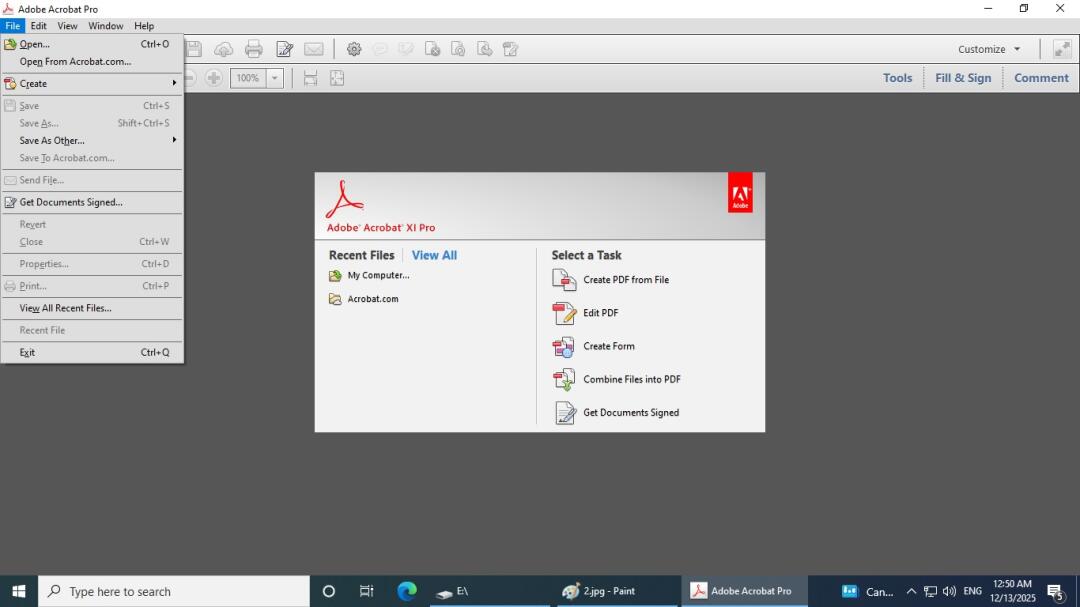Viewport: 1080px width, 607px height.
Task: Choose Exit from the File menu
Action: (92, 352)
